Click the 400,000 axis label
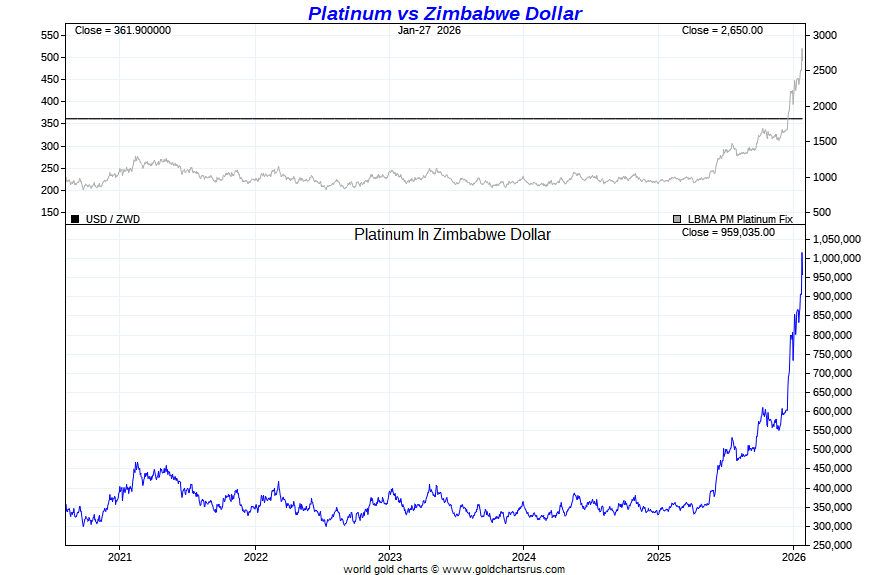890x575 pixels. 832,488
